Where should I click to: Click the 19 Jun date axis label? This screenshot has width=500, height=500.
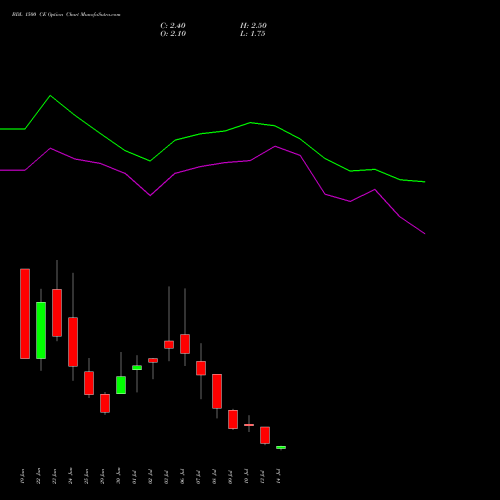click(23, 476)
